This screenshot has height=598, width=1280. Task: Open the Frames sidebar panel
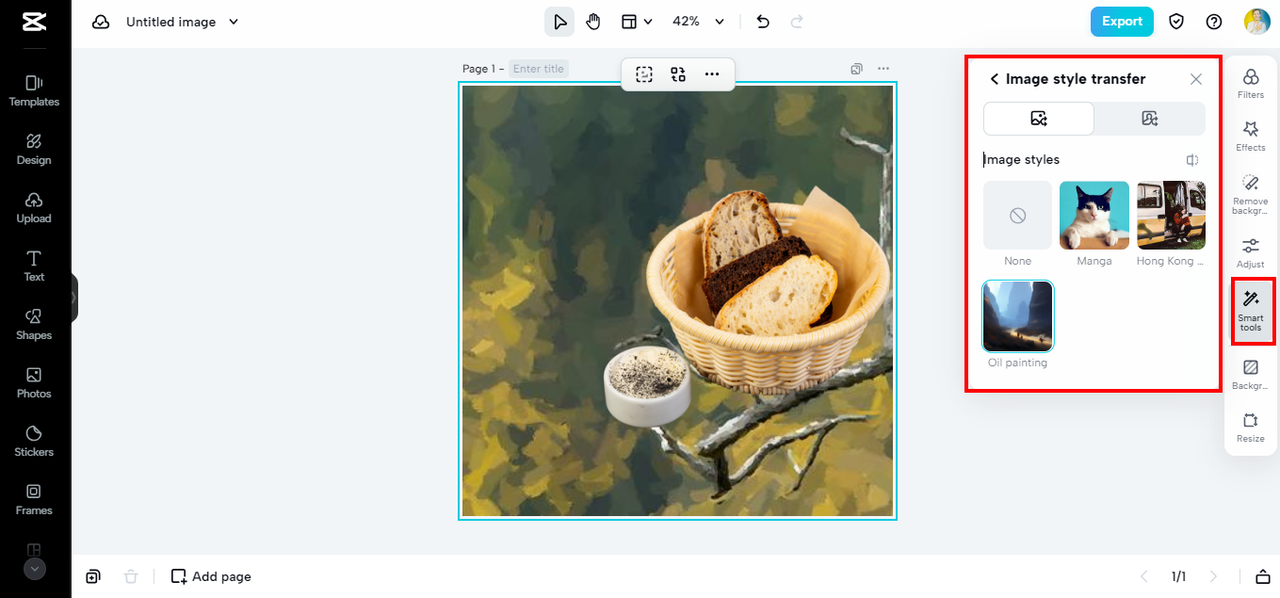click(x=34, y=499)
